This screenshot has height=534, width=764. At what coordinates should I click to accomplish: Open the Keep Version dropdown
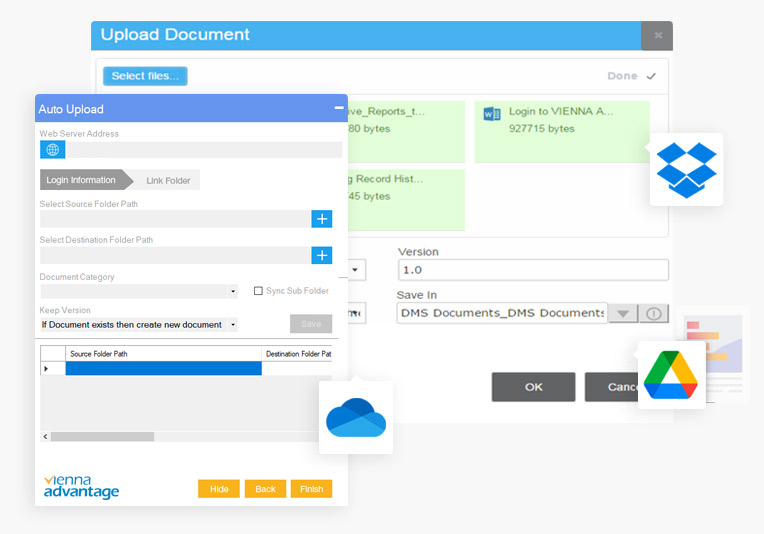pos(233,324)
